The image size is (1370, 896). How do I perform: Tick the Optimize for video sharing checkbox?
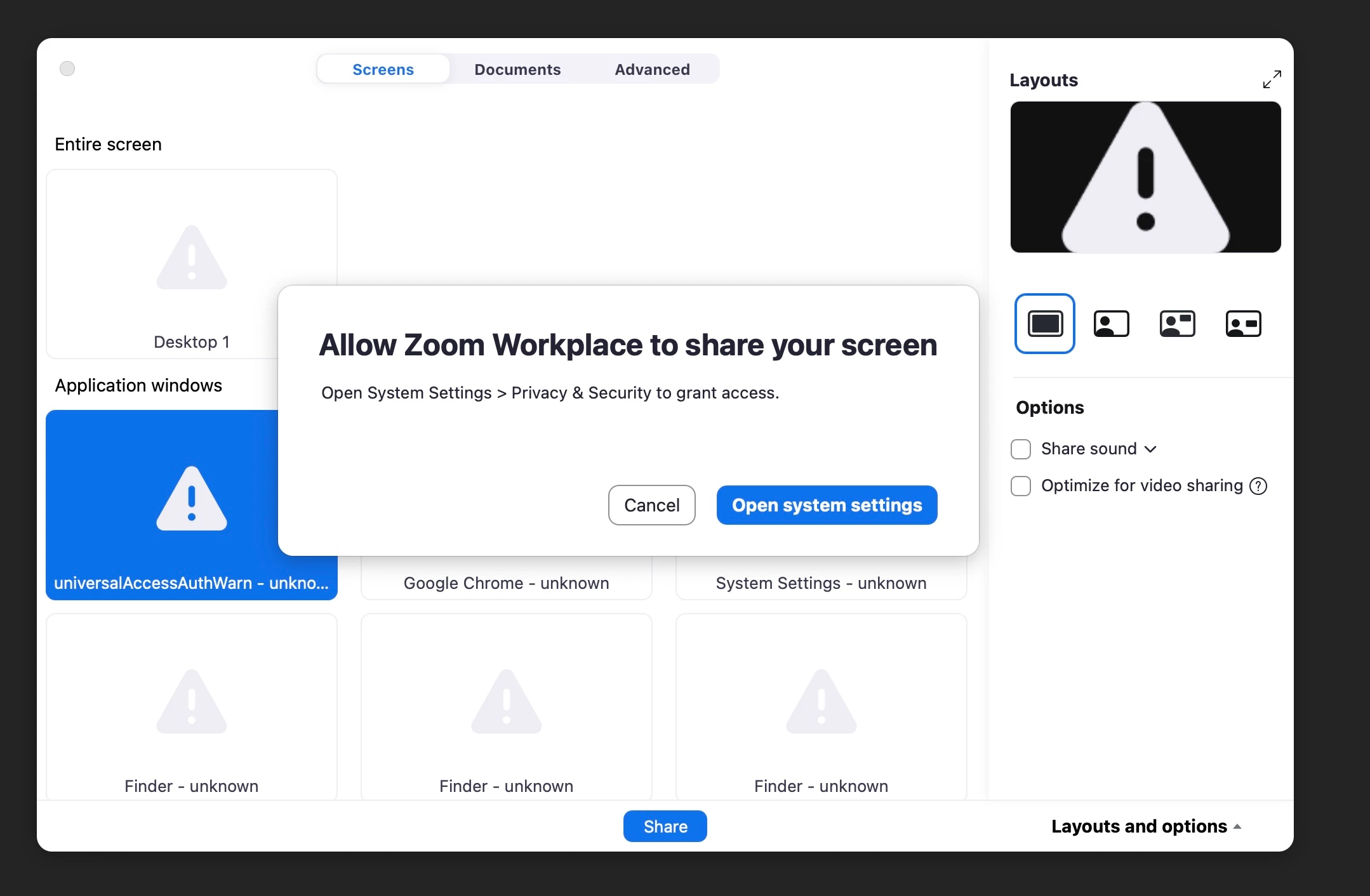1021,486
